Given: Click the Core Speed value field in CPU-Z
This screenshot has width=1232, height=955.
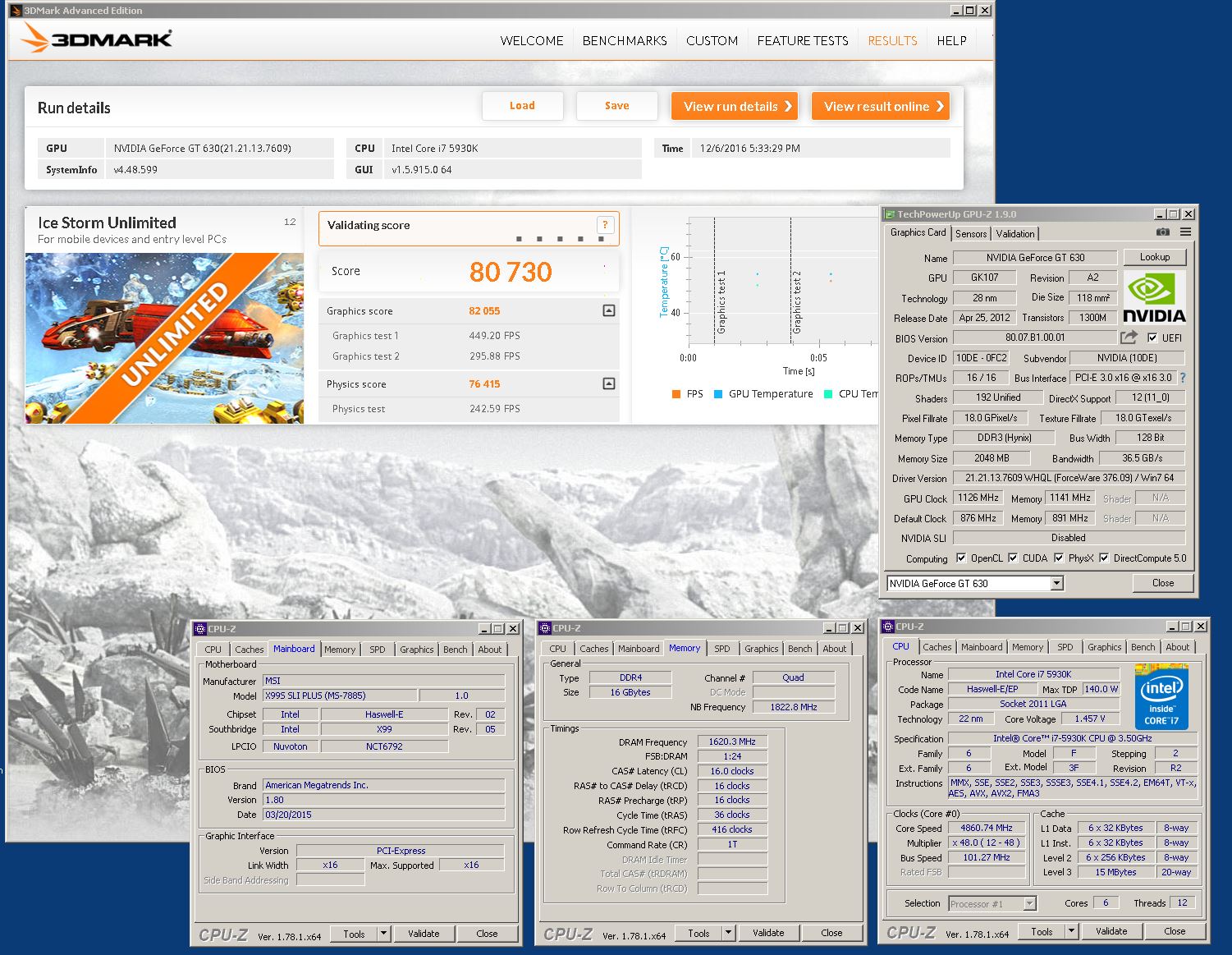Looking at the screenshot, I should 987,828.
